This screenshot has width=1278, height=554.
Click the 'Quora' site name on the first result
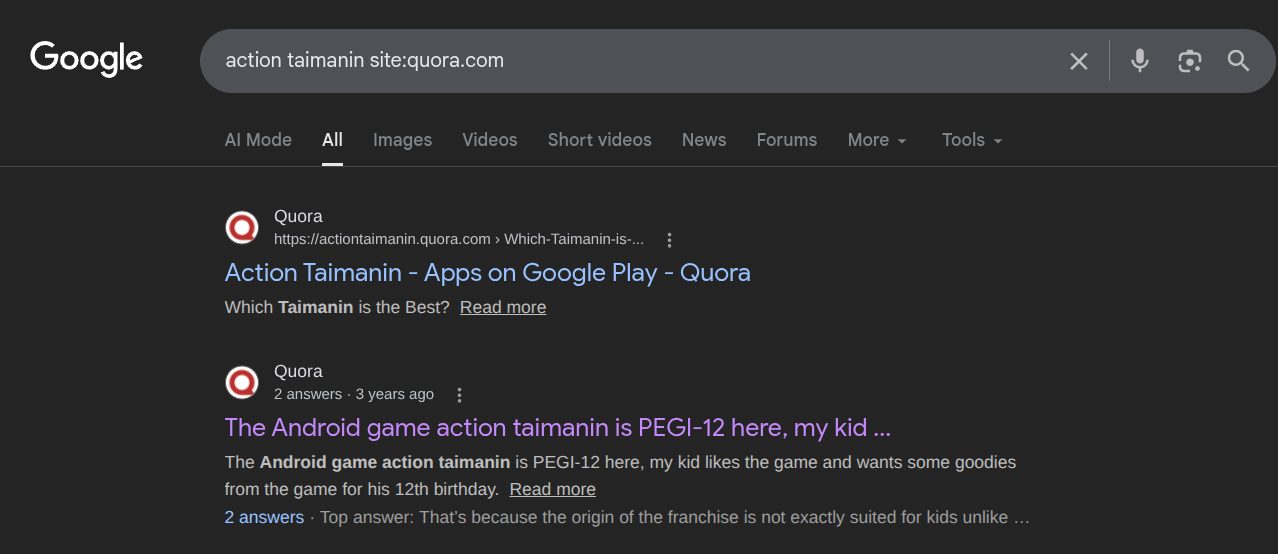(x=298, y=217)
